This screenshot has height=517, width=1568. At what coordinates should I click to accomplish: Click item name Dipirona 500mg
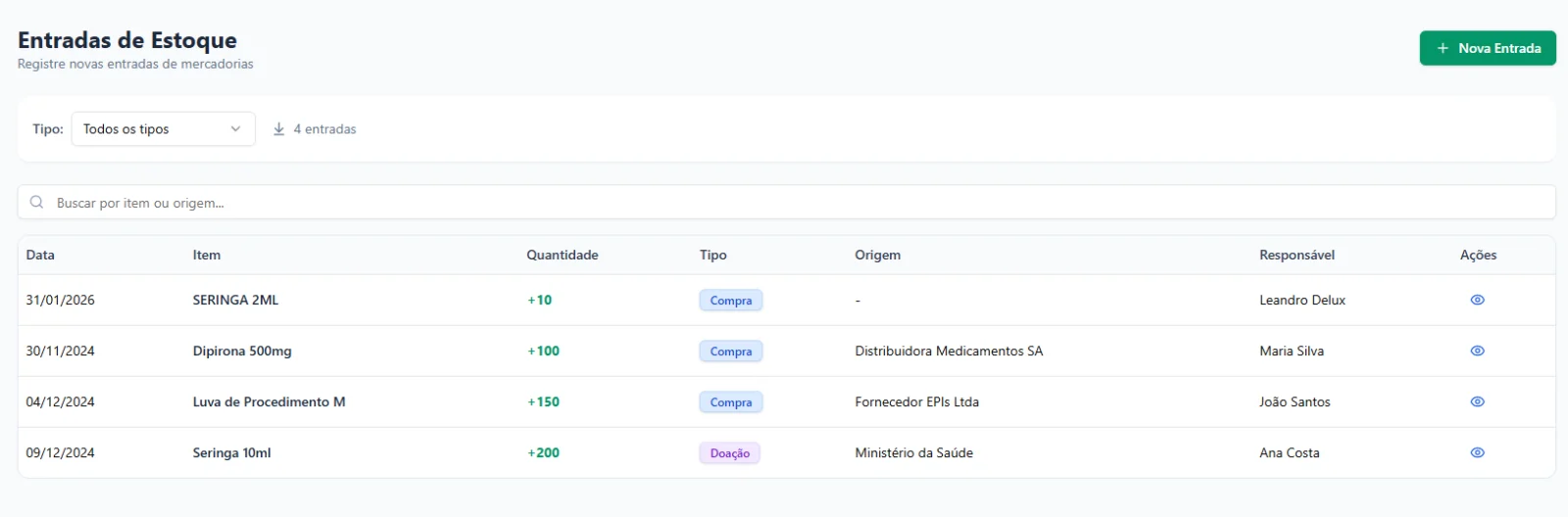(242, 352)
